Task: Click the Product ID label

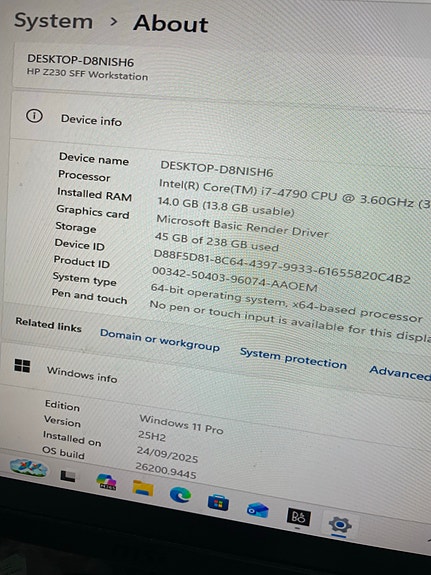Action: pyautogui.click(x=81, y=261)
